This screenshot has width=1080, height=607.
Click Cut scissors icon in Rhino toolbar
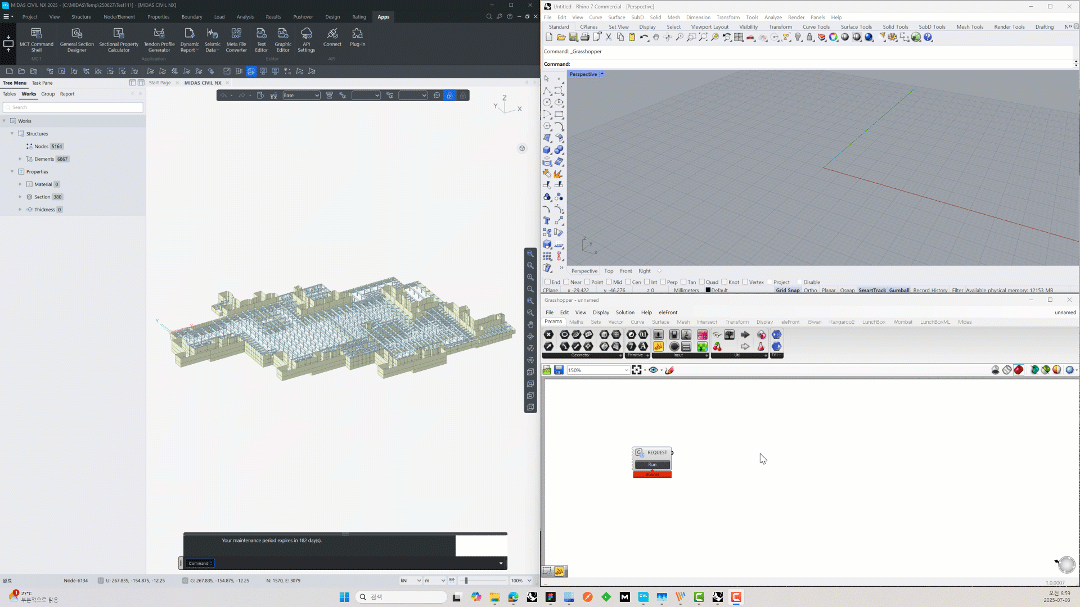(x=608, y=37)
